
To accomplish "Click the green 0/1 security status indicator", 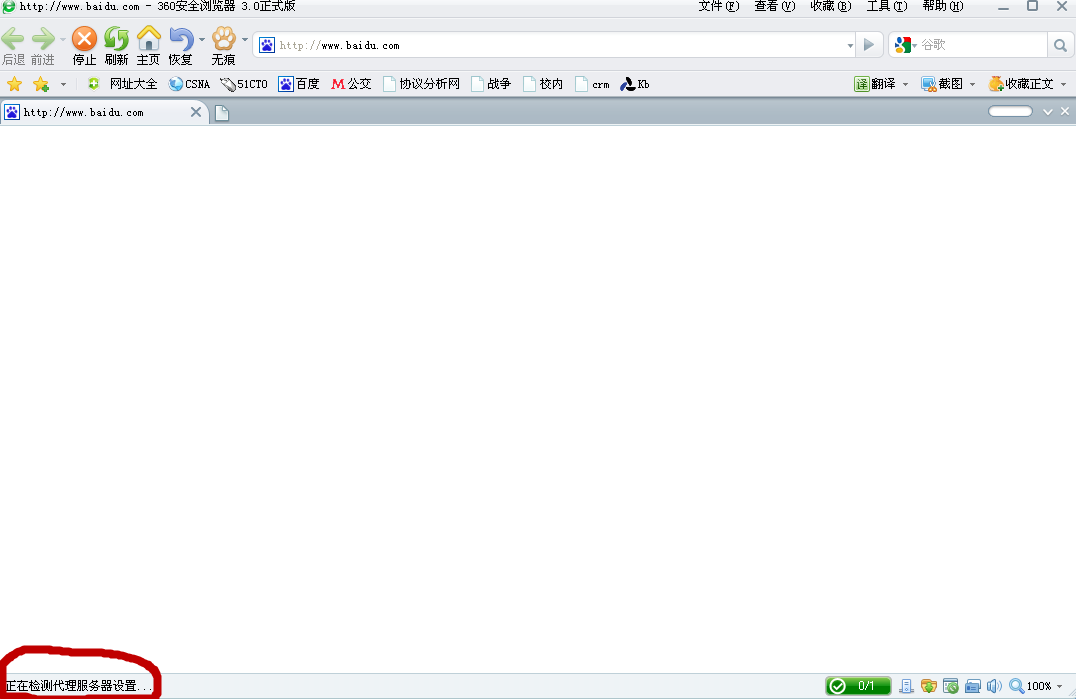I will (858, 685).
